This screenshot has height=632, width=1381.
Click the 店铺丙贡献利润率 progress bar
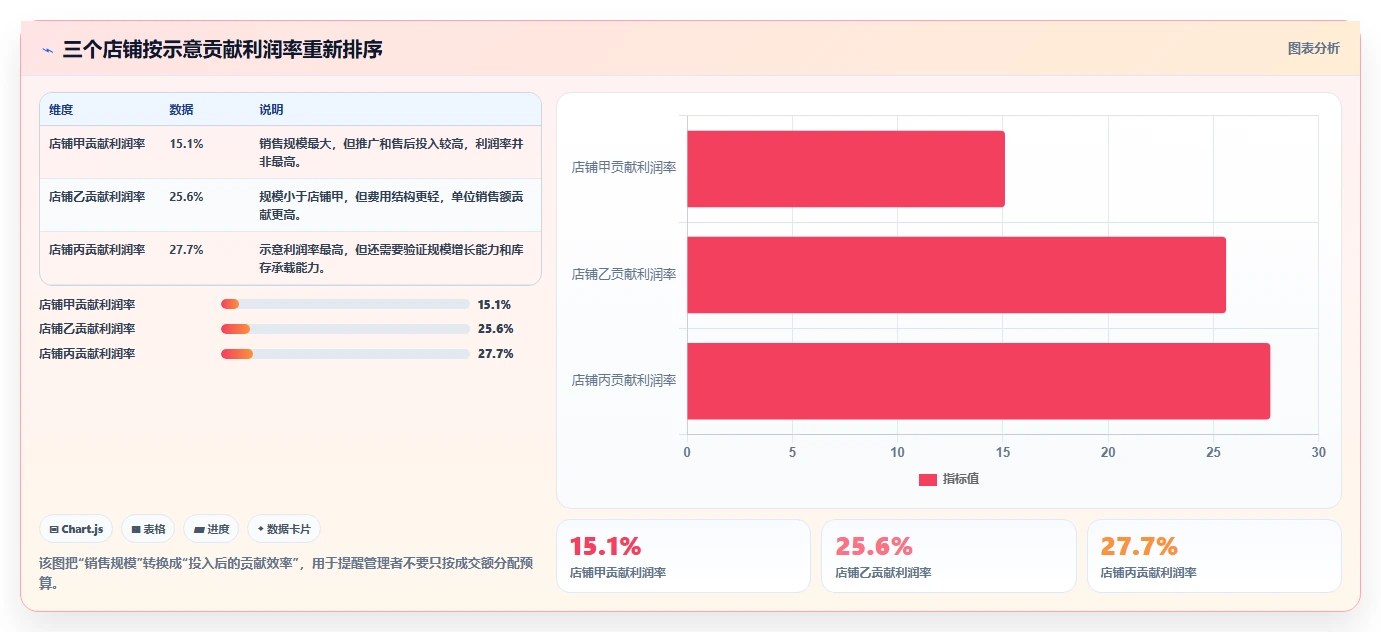345,354
